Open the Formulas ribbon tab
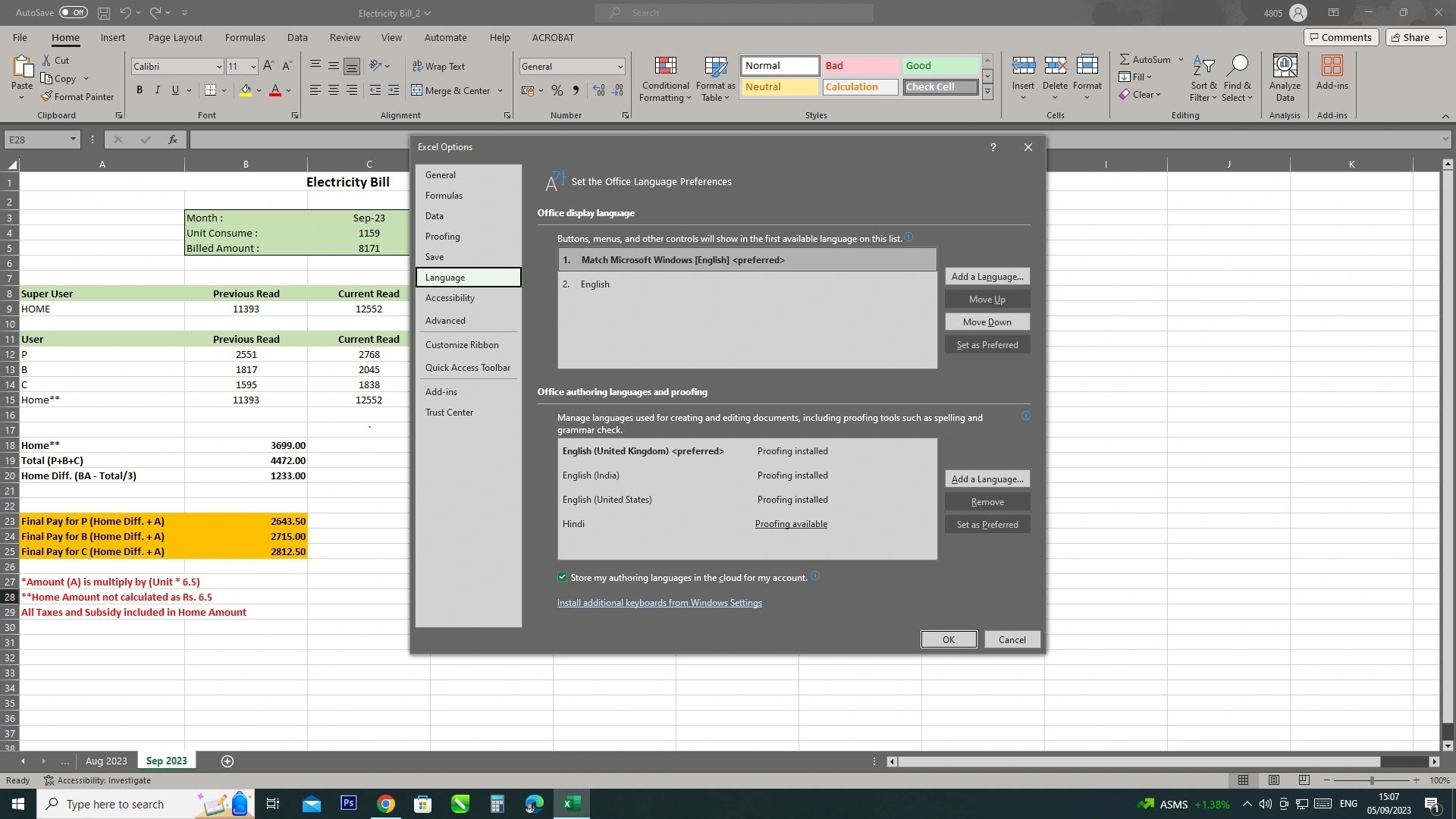1456x819 pixels. tap(245, 37)
